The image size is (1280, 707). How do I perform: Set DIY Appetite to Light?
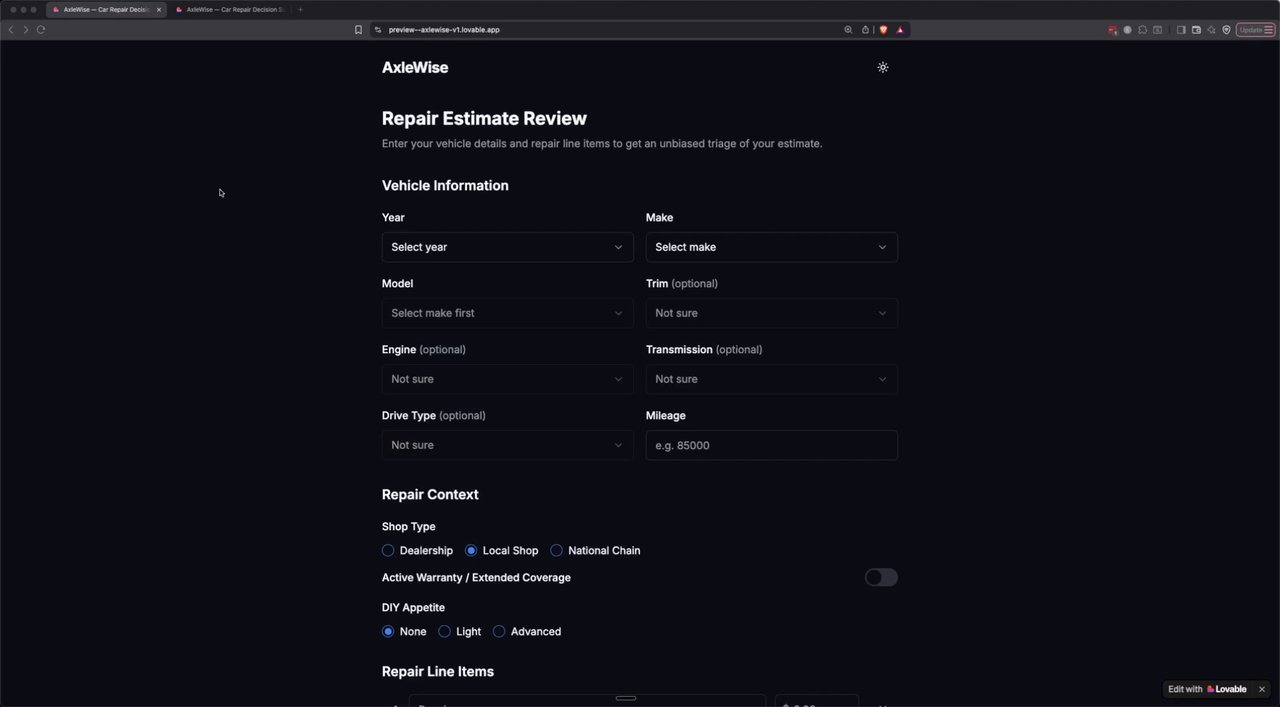[459, 632]
